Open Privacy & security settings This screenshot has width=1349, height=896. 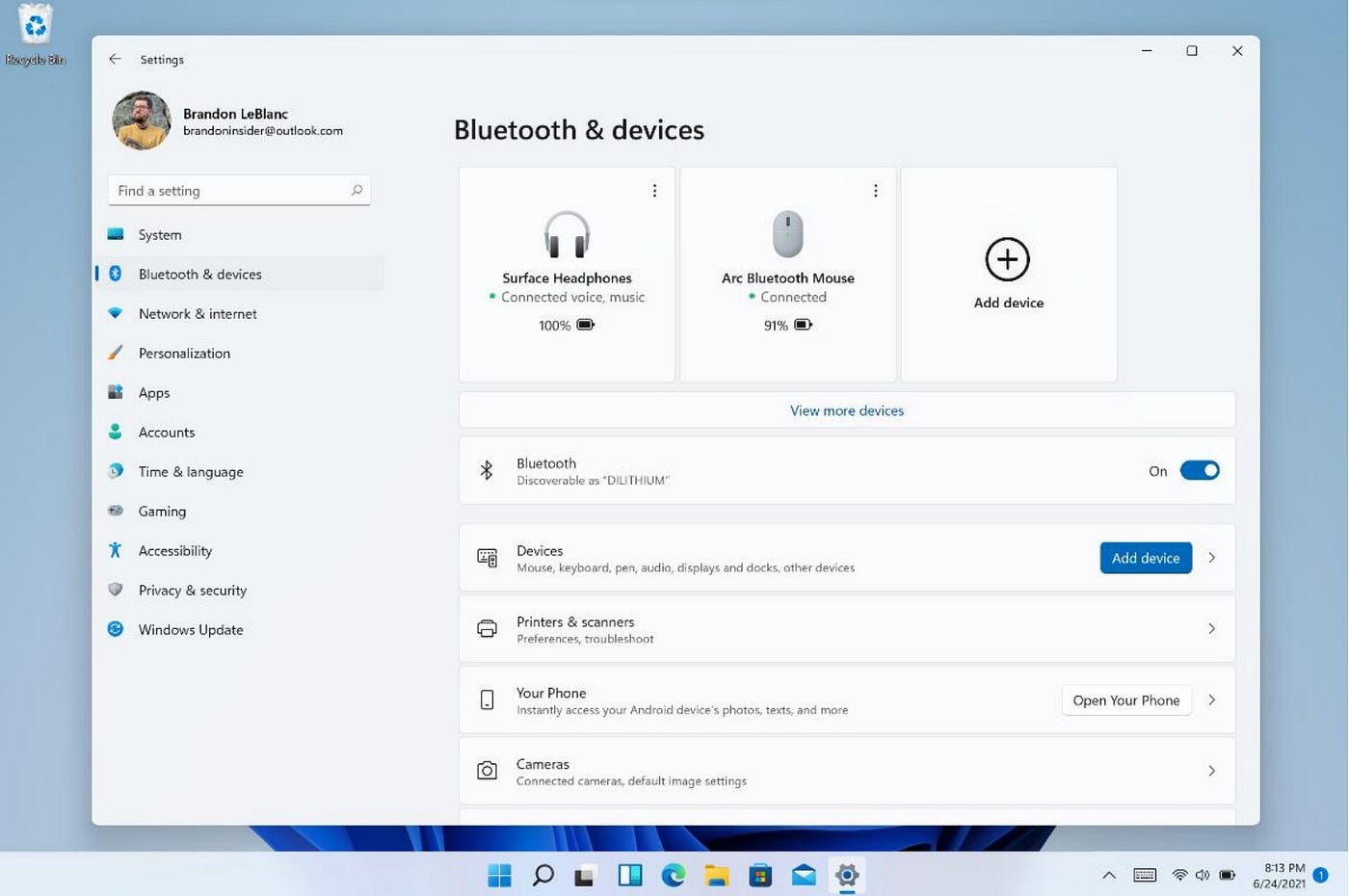(x=192, y=590)
